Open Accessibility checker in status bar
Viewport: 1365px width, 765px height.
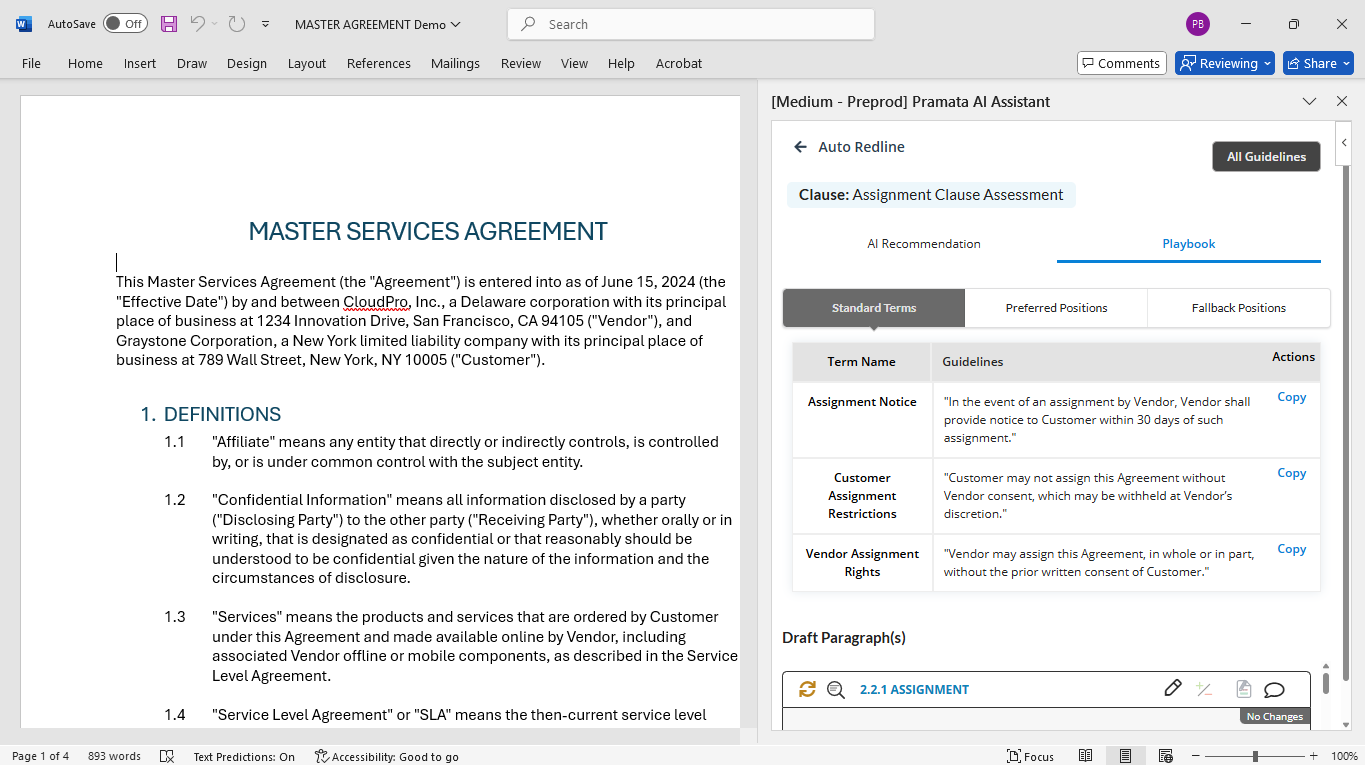[386, 756]
